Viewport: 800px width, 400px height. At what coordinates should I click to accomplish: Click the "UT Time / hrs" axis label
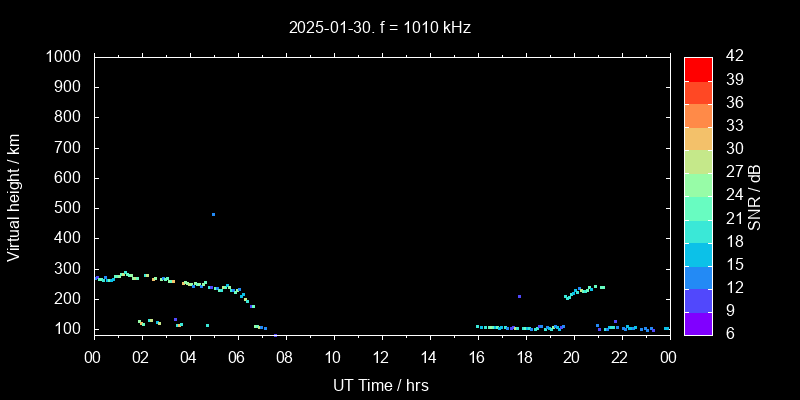tap(380, 384)
